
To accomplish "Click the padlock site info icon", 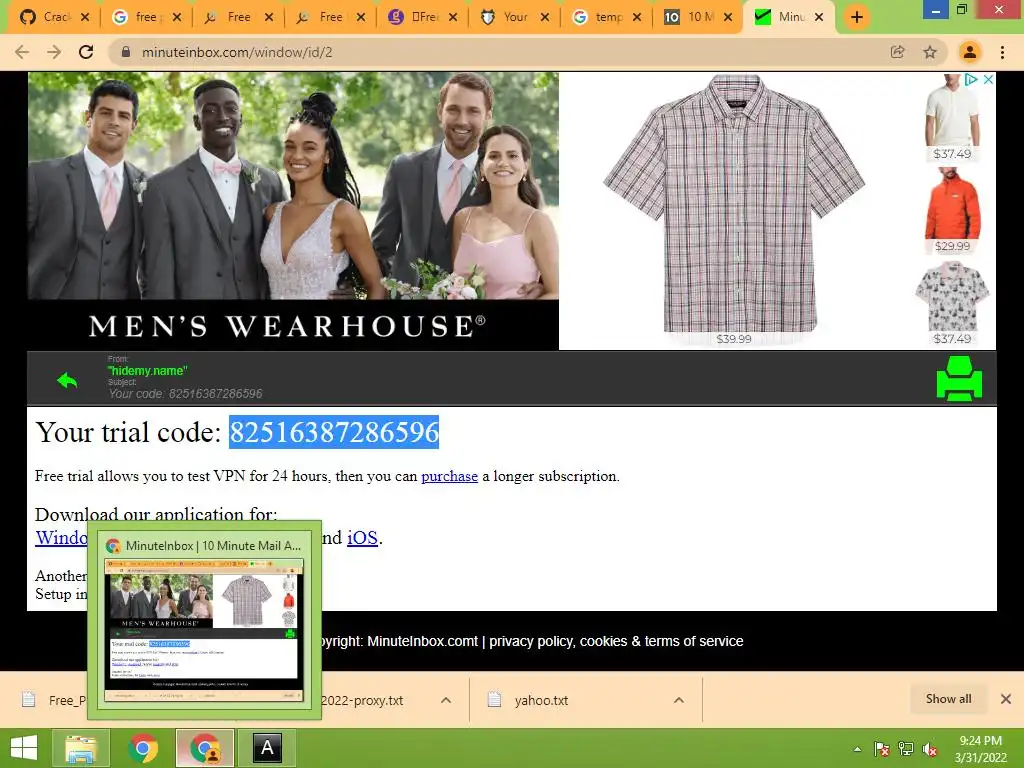I will [x=126, y=52].
